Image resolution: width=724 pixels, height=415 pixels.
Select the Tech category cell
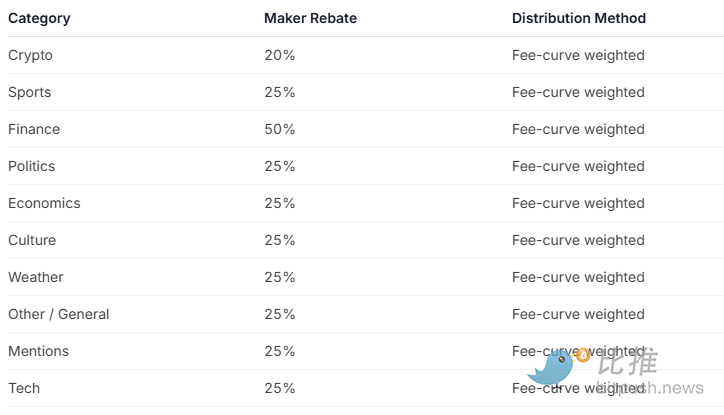coord(24,388)
